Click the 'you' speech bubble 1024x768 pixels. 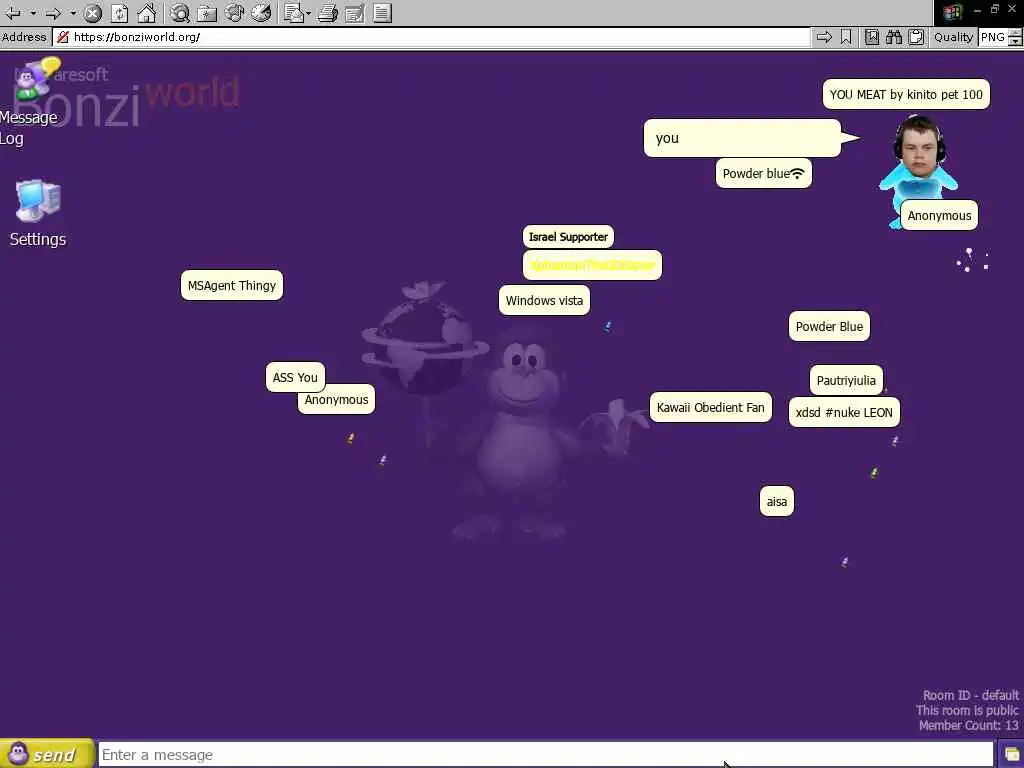pos(742,138)
